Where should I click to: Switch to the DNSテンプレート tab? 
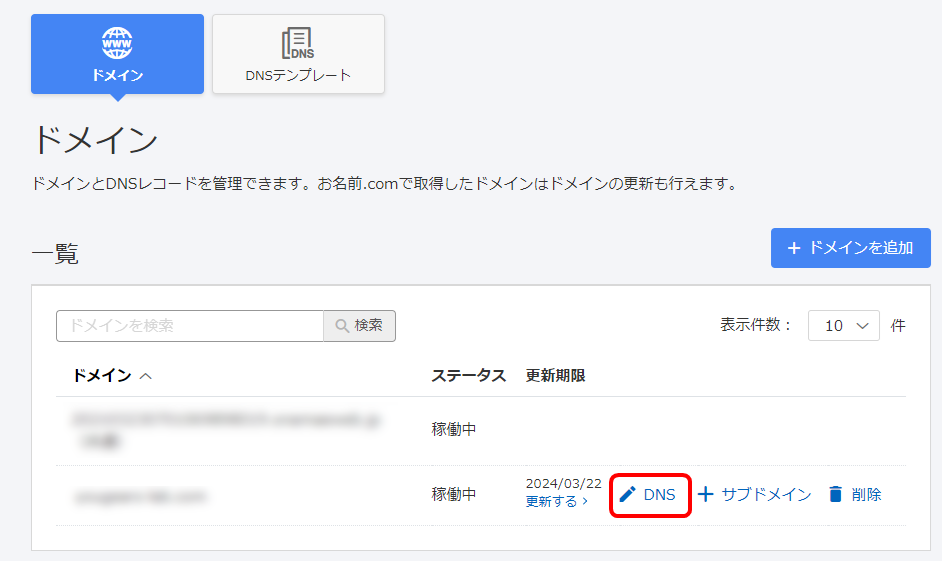tap(298, 54)
